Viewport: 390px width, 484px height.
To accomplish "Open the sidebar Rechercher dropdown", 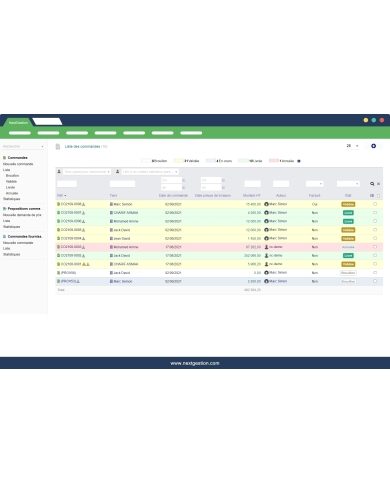I will point(23,146).
